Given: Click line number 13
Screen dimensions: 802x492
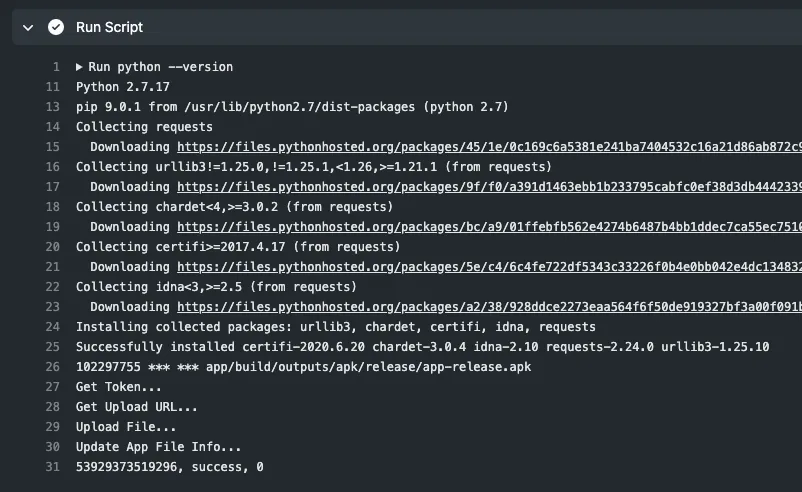Looking at the screenshot, I should click(x=53, y=107).
